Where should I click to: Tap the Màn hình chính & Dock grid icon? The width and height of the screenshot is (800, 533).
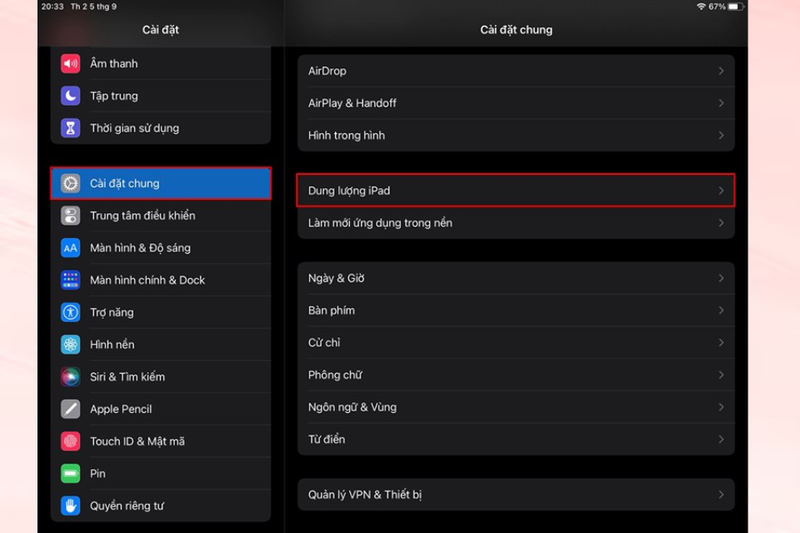[x=70, y=280]
